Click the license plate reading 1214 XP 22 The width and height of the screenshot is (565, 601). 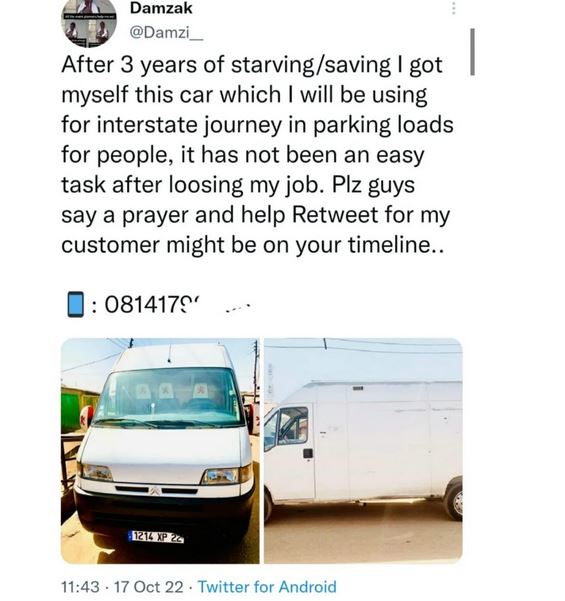click(x=156, y=537)
